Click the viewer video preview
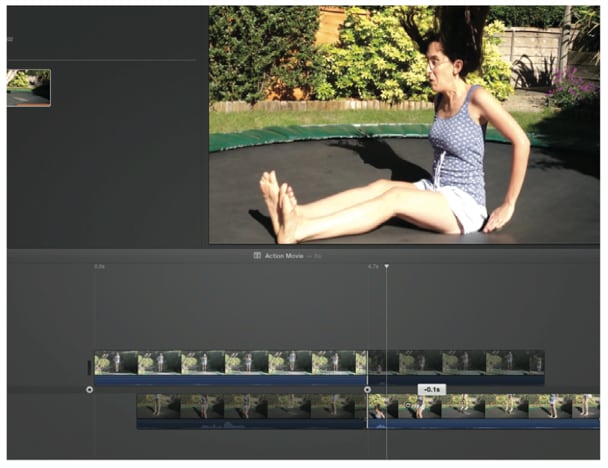Image resolution: width=608 pixels, height=468 pixels. coord(404,125)
